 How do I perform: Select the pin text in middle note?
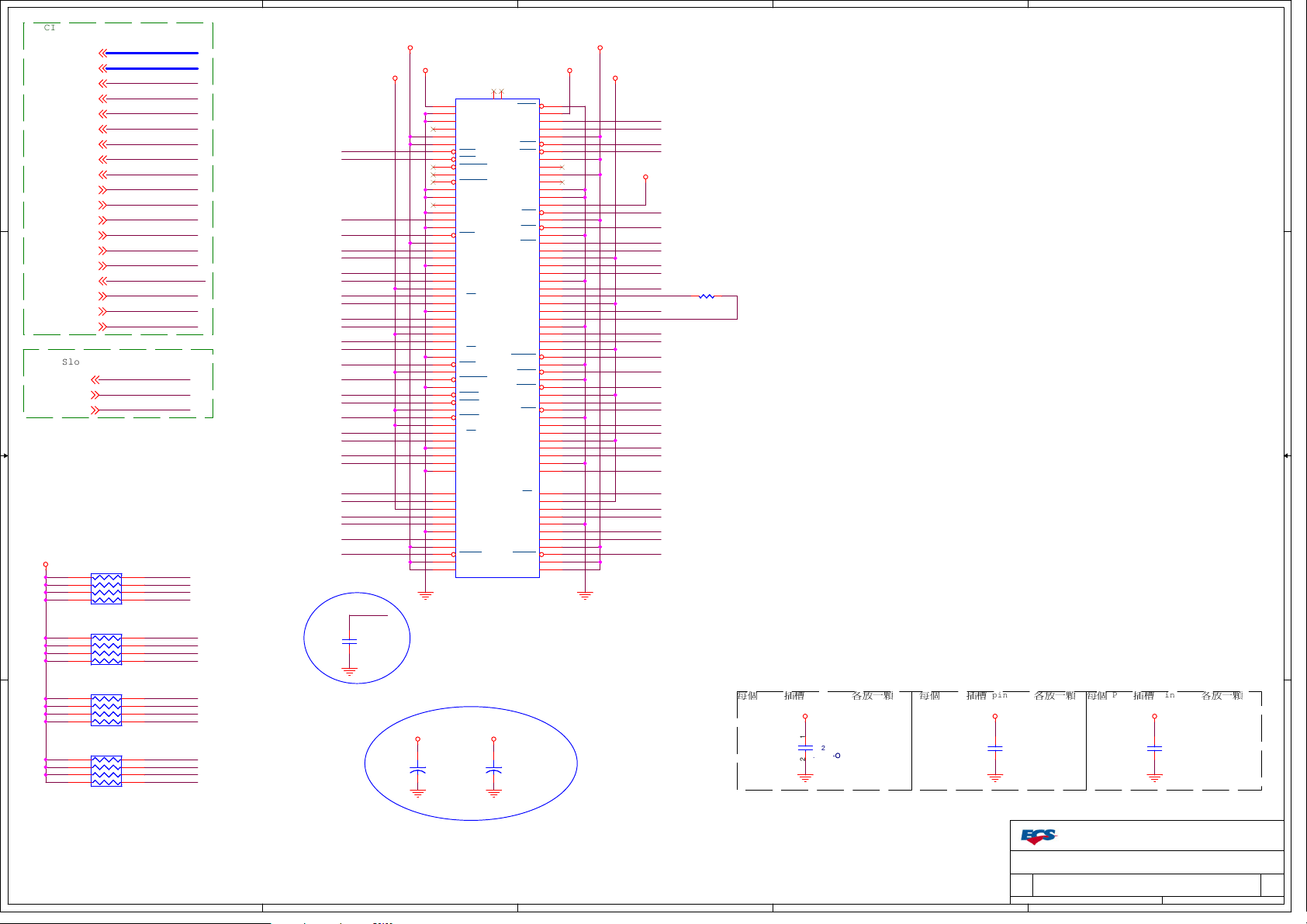click(1000, 695)
